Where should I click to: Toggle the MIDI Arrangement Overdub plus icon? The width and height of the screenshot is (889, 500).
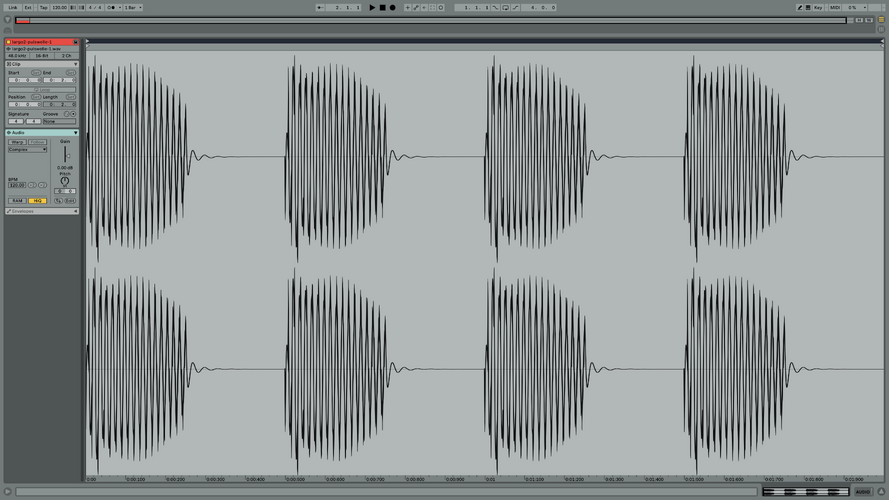click(407, 7)
